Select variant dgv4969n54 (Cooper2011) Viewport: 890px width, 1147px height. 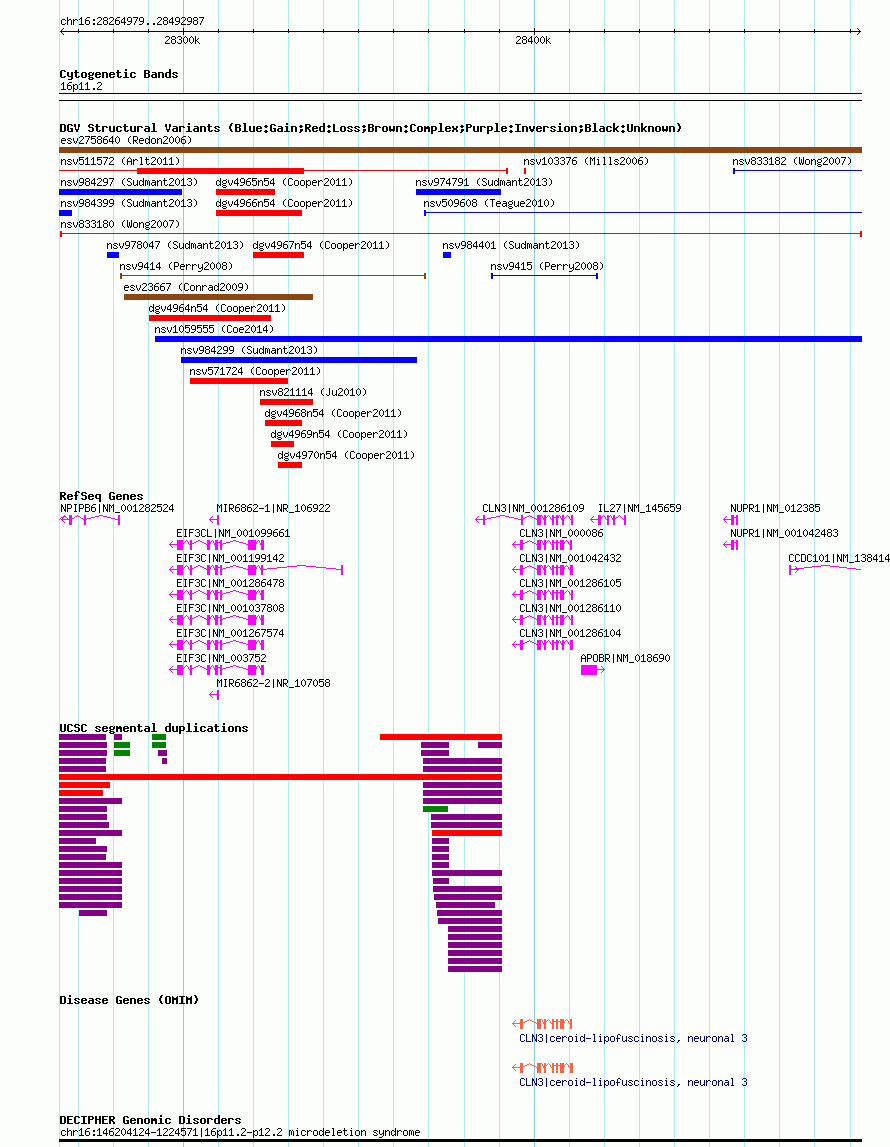tap(339, 435)
